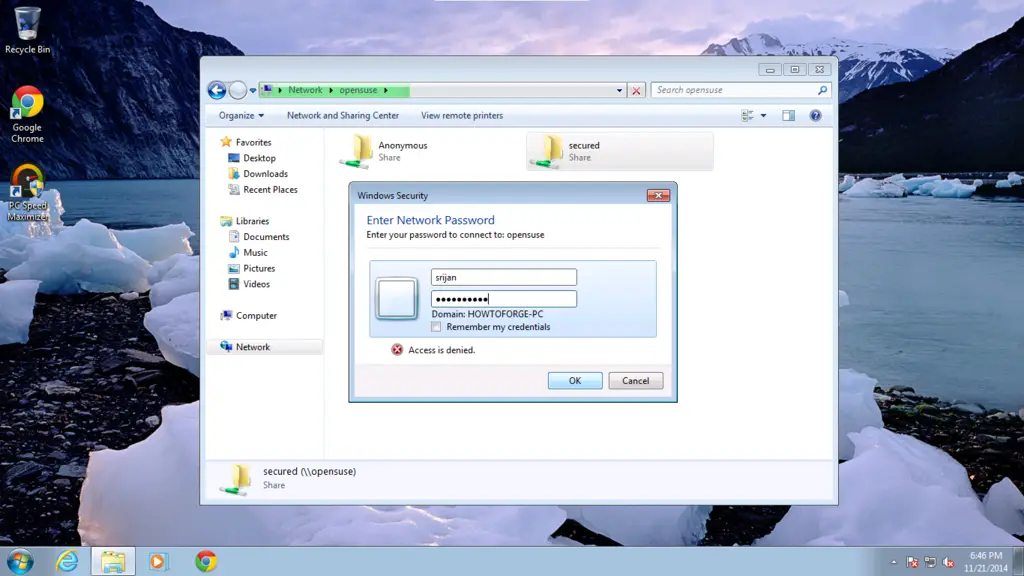
Task: Open Action Center flag icon
Action: [912, 562]
